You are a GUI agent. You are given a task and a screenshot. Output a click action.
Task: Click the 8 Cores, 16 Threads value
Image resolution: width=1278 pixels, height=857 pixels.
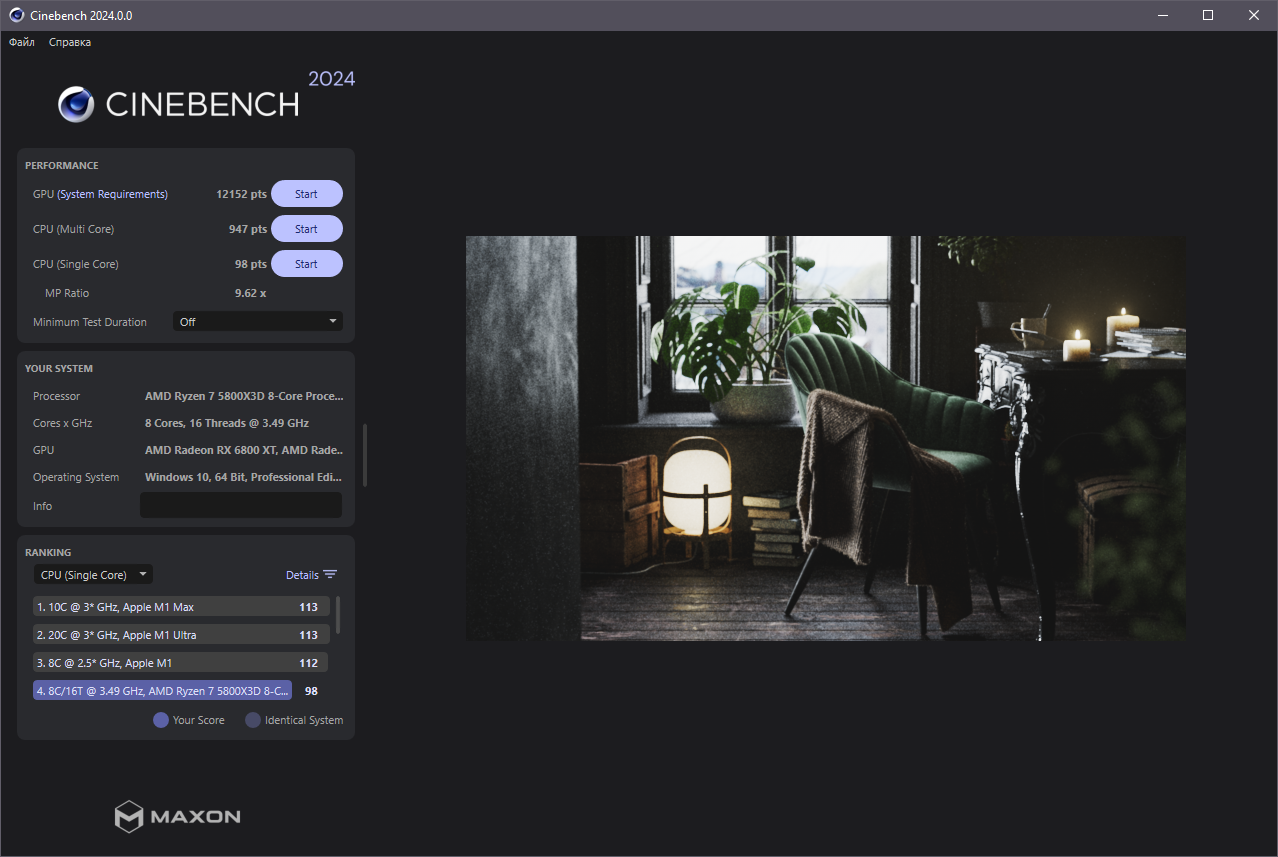click(x=227, y=423)
